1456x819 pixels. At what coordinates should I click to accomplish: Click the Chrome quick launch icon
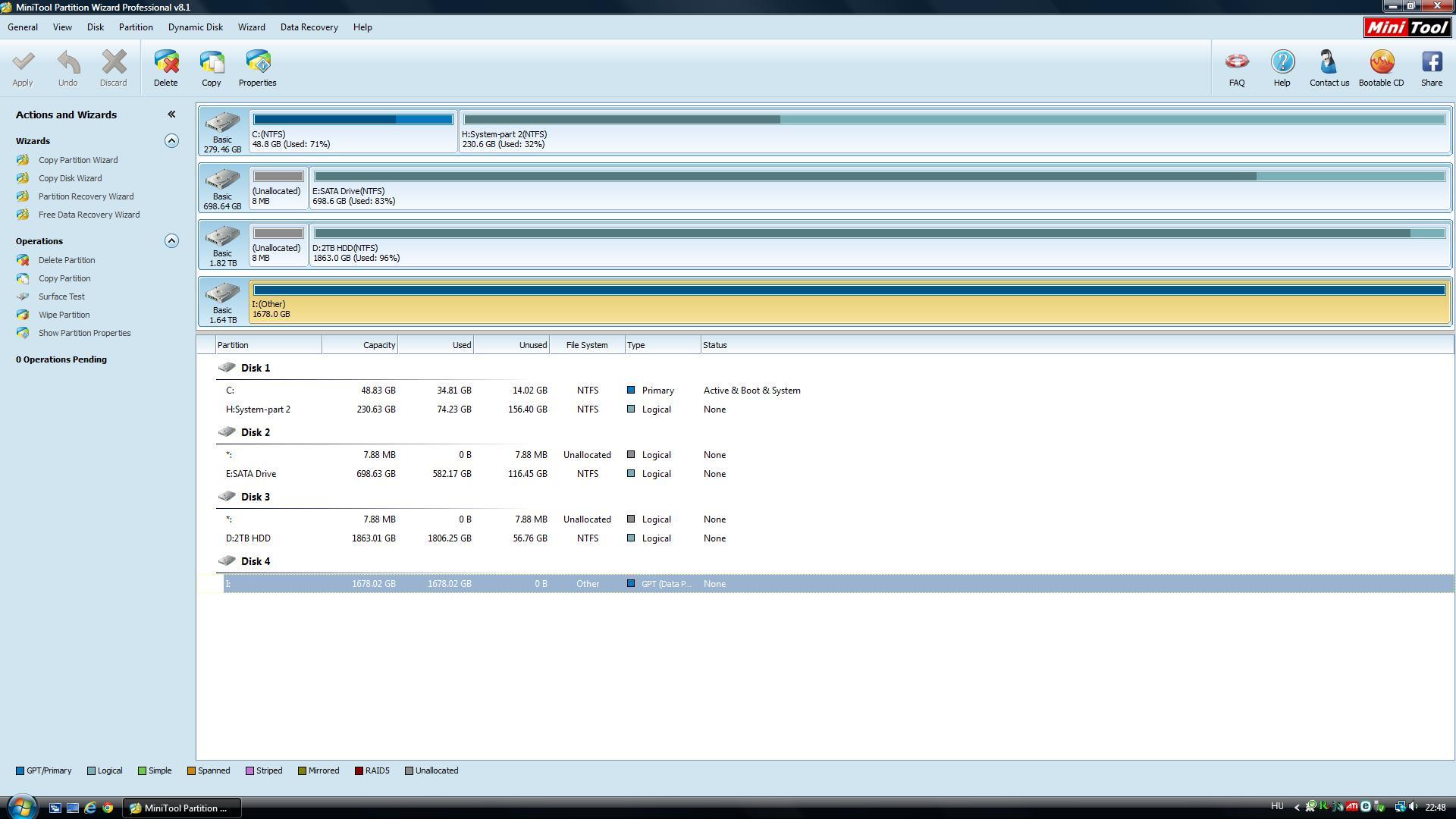pyautogui.click(x=108, y=808)
